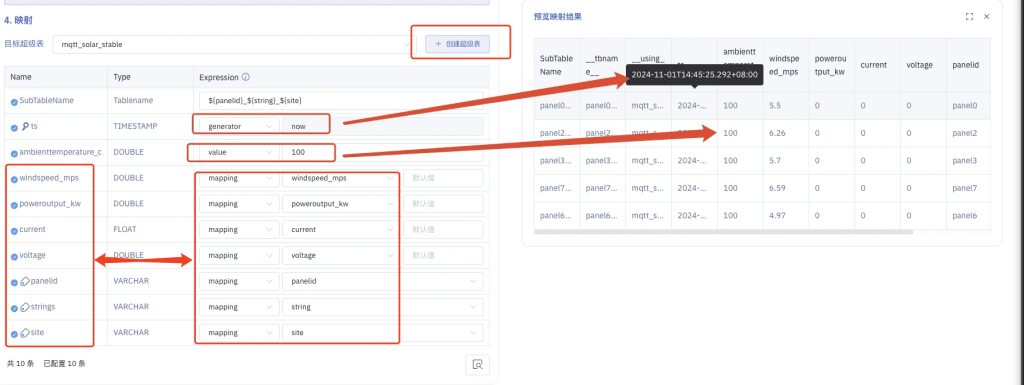Click the Name column header
This screenshot has height=385, width=1024.
21,77
